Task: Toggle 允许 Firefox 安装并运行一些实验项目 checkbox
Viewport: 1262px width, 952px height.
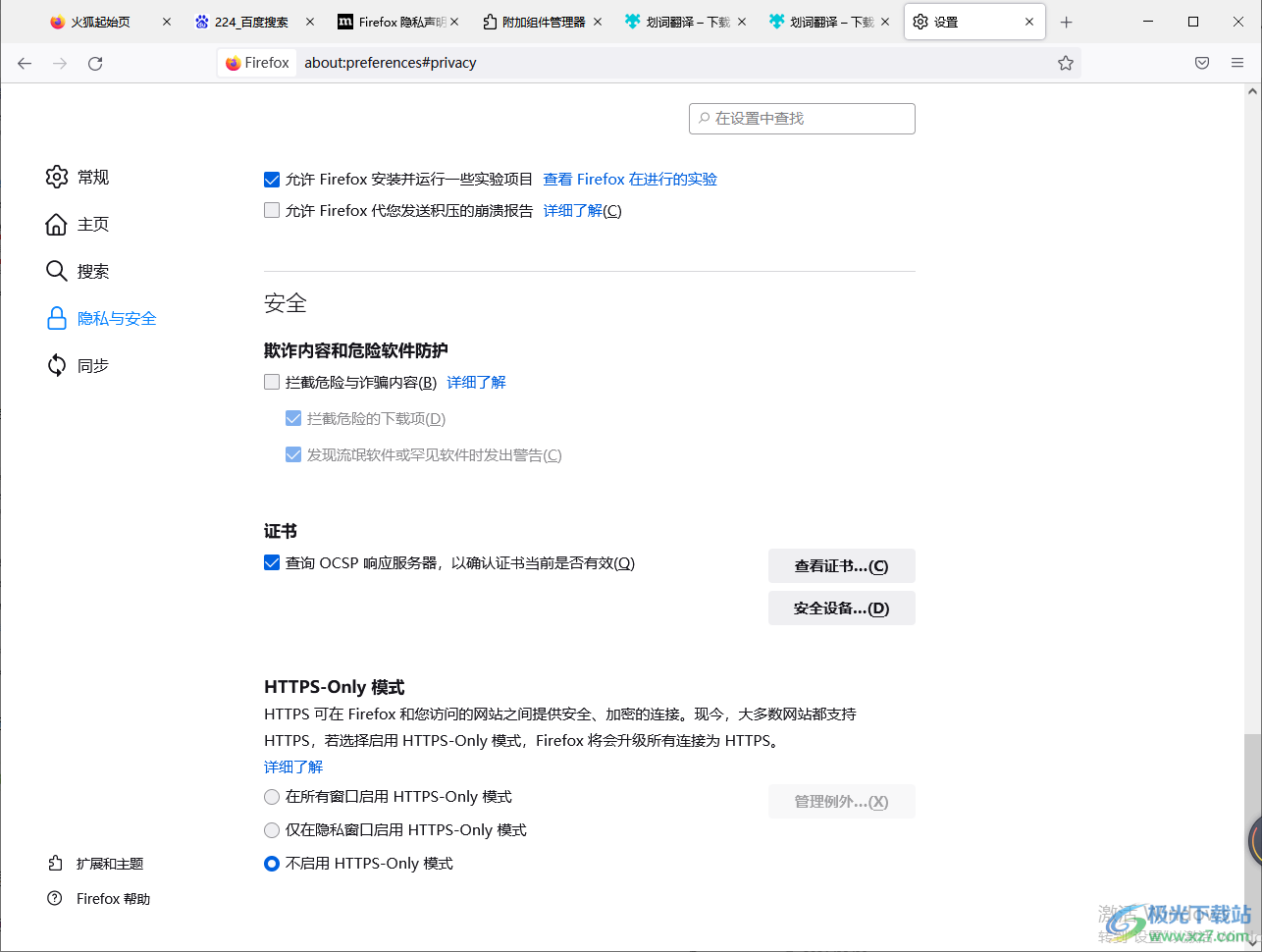Action: pos(272,180)
